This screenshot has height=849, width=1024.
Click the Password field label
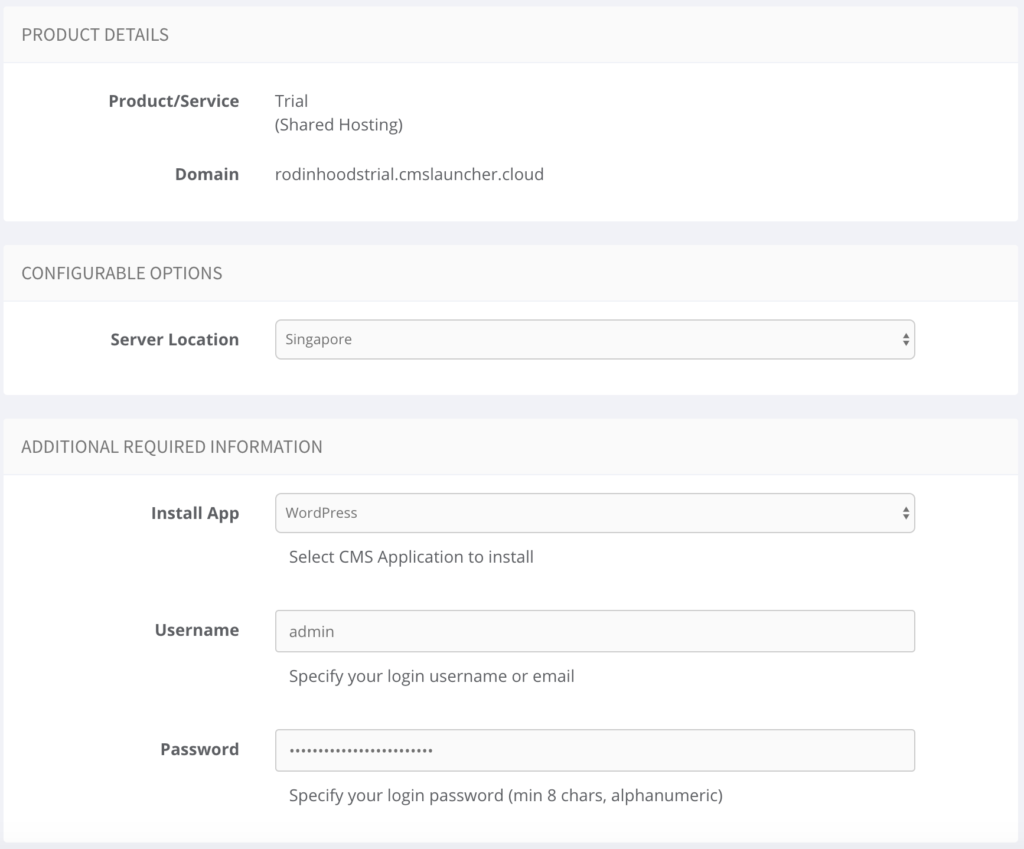click(x=200, y=749)
